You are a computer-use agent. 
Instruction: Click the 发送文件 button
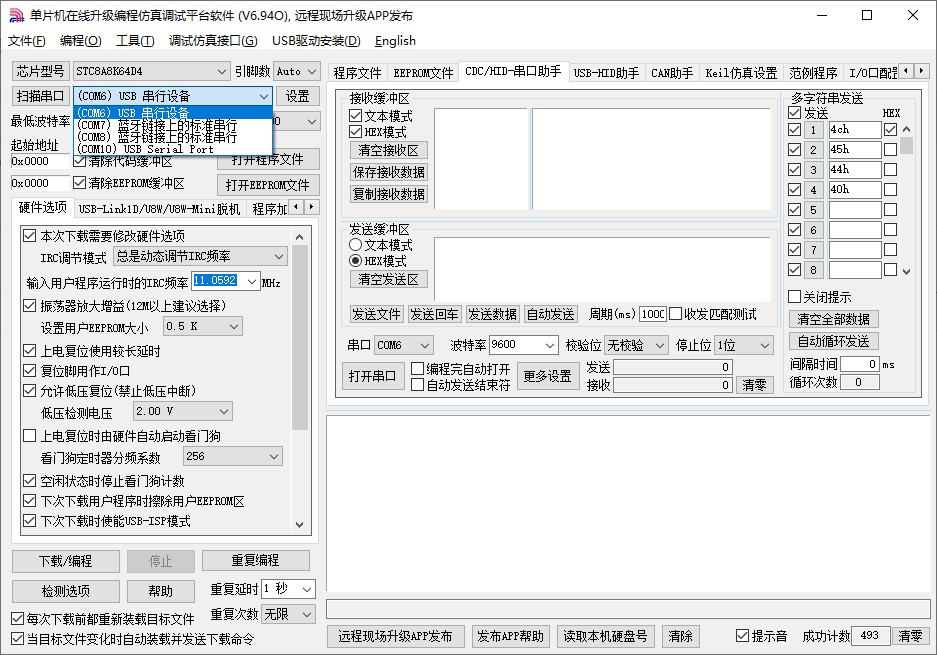point(376,314)
